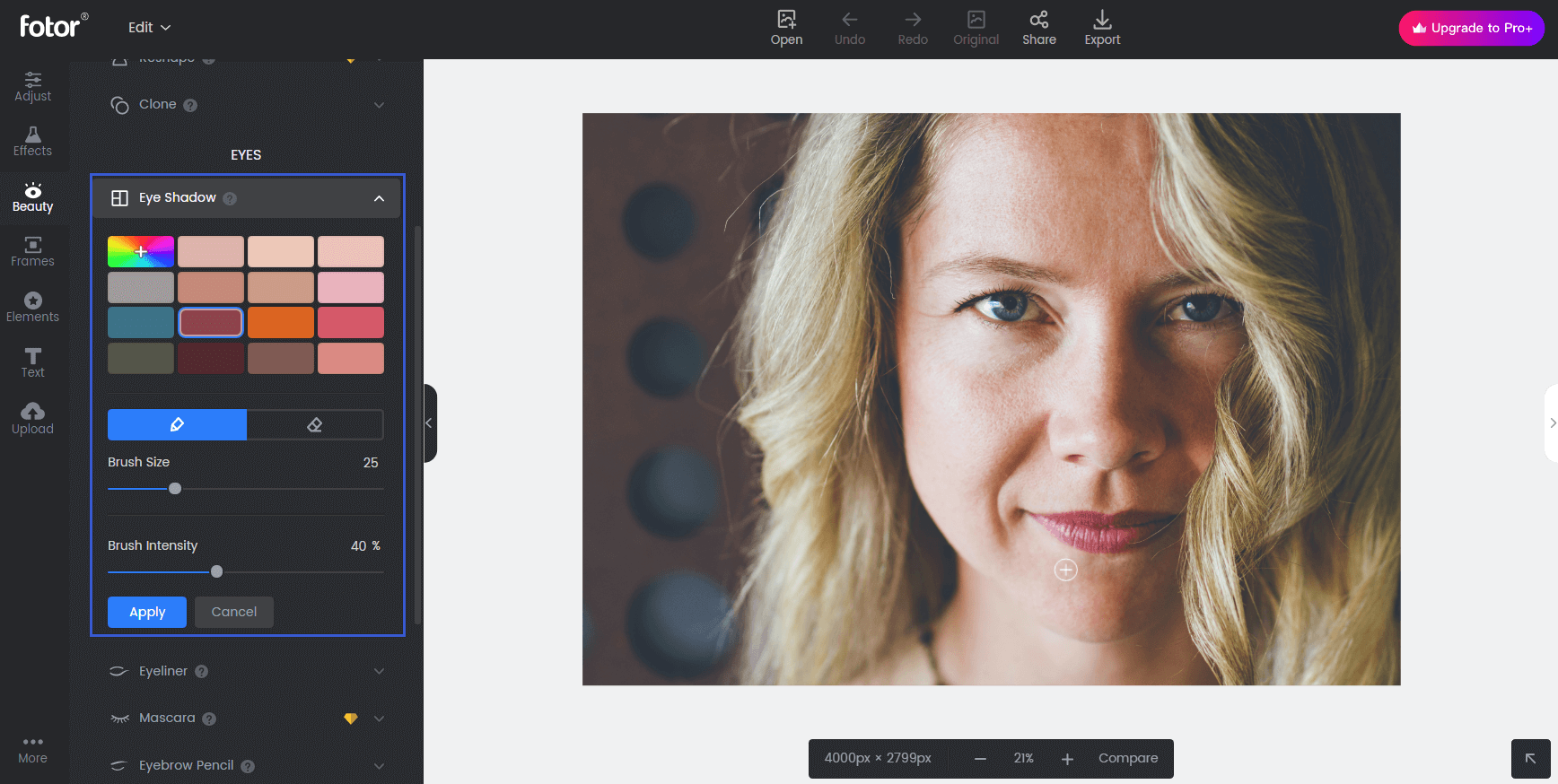Click the portrait photo on canvas
The width and height of the screenshot is (1558, 784).
991,399
